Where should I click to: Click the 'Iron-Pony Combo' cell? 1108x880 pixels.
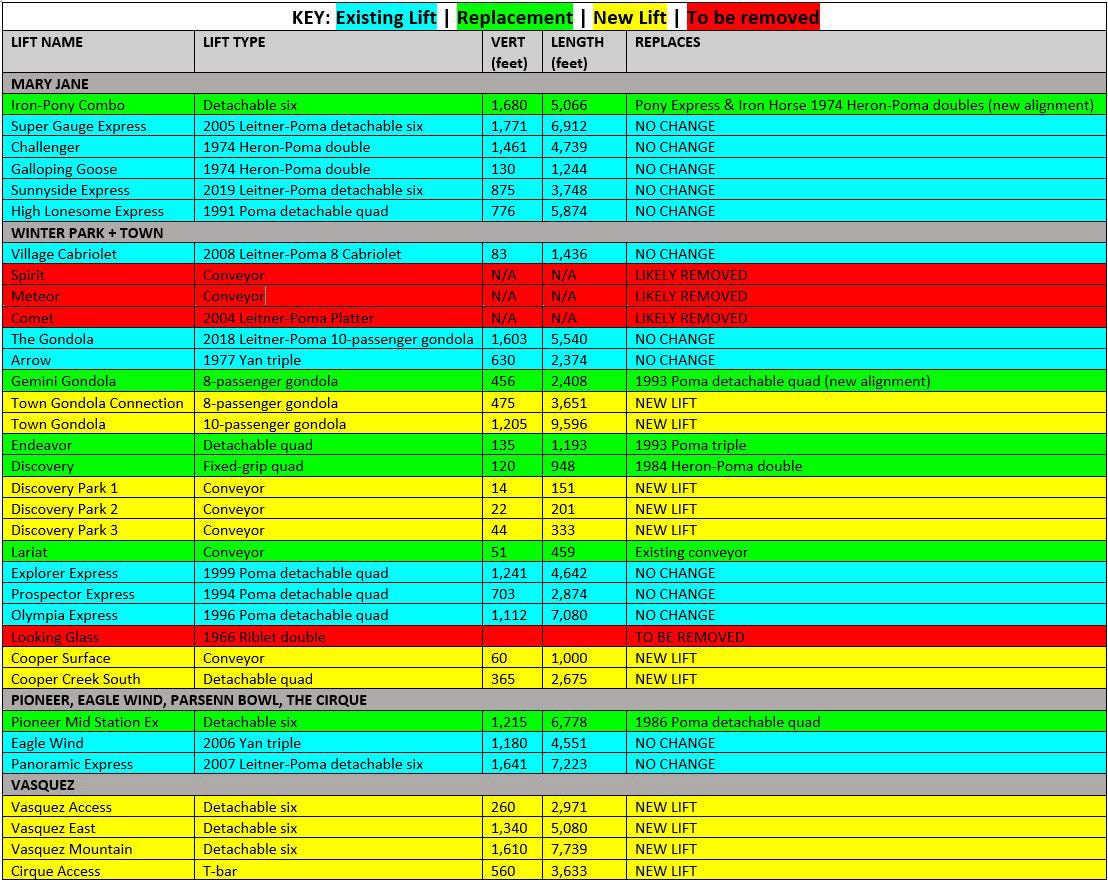98,105
